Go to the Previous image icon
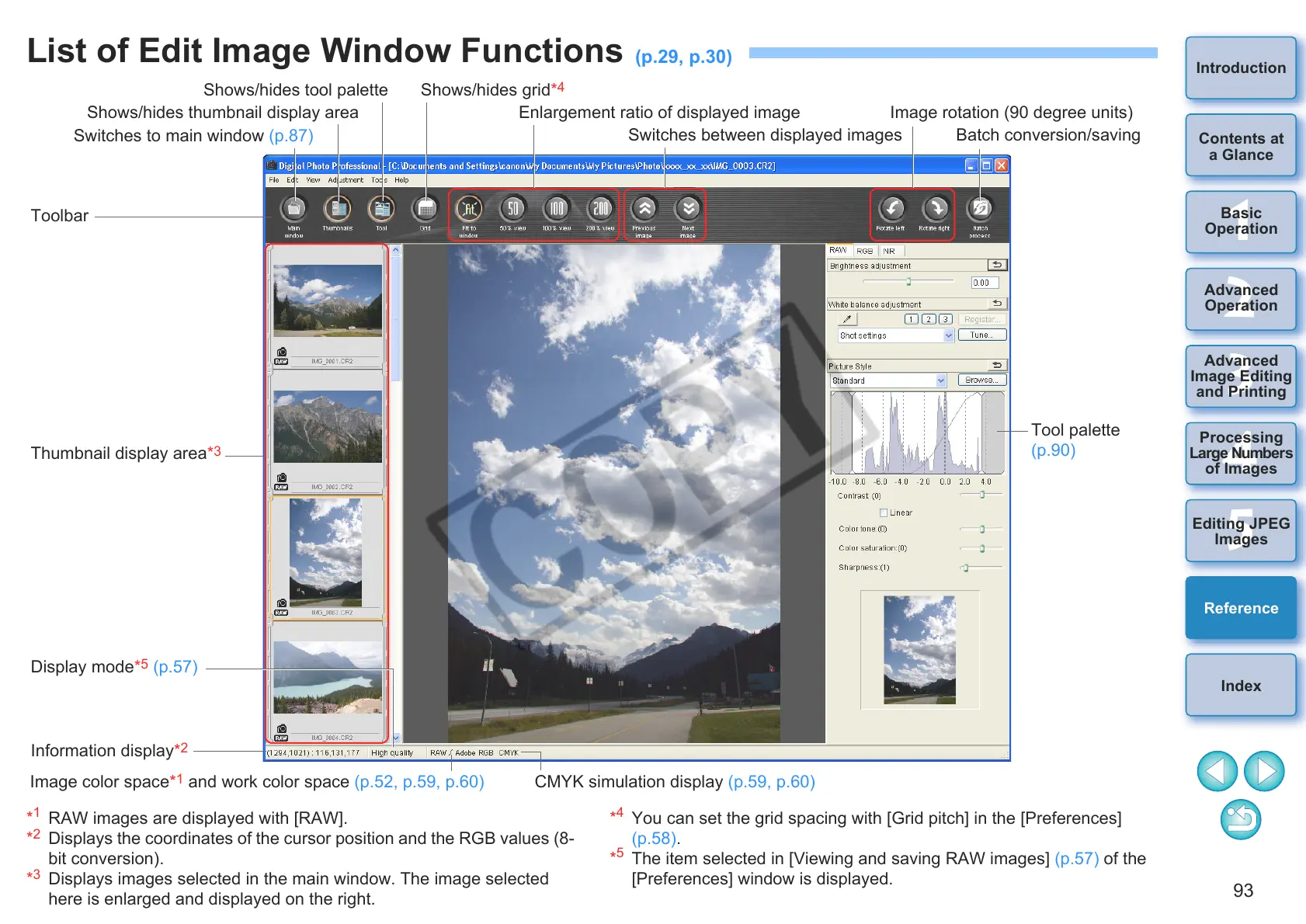 coord(644,208)
